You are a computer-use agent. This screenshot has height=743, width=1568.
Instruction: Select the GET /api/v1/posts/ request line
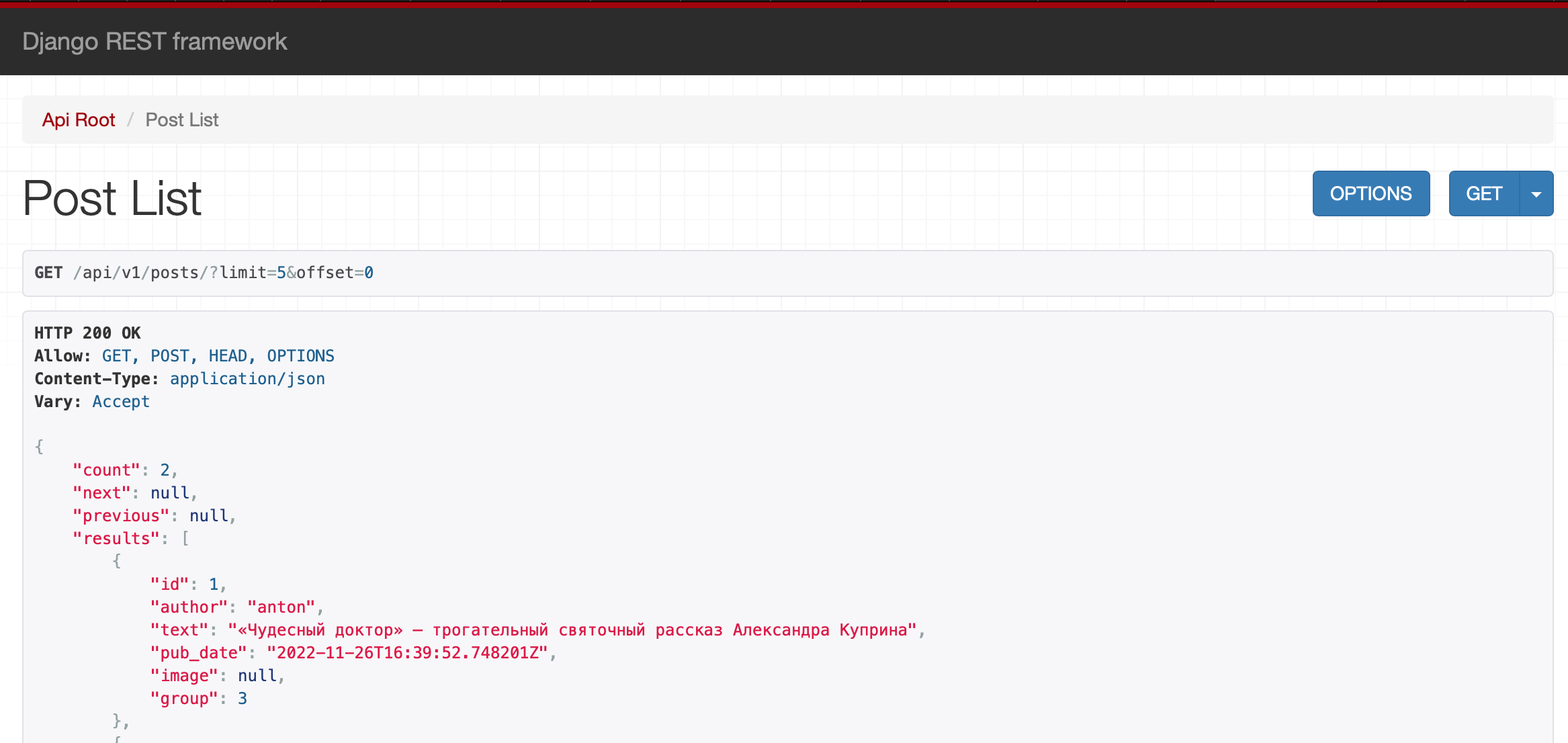point(204,273)
